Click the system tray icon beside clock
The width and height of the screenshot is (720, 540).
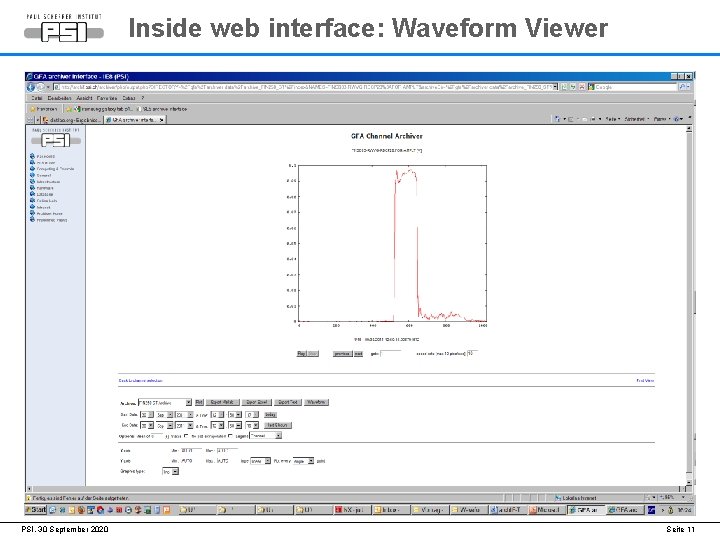click(x=671, y=510)
